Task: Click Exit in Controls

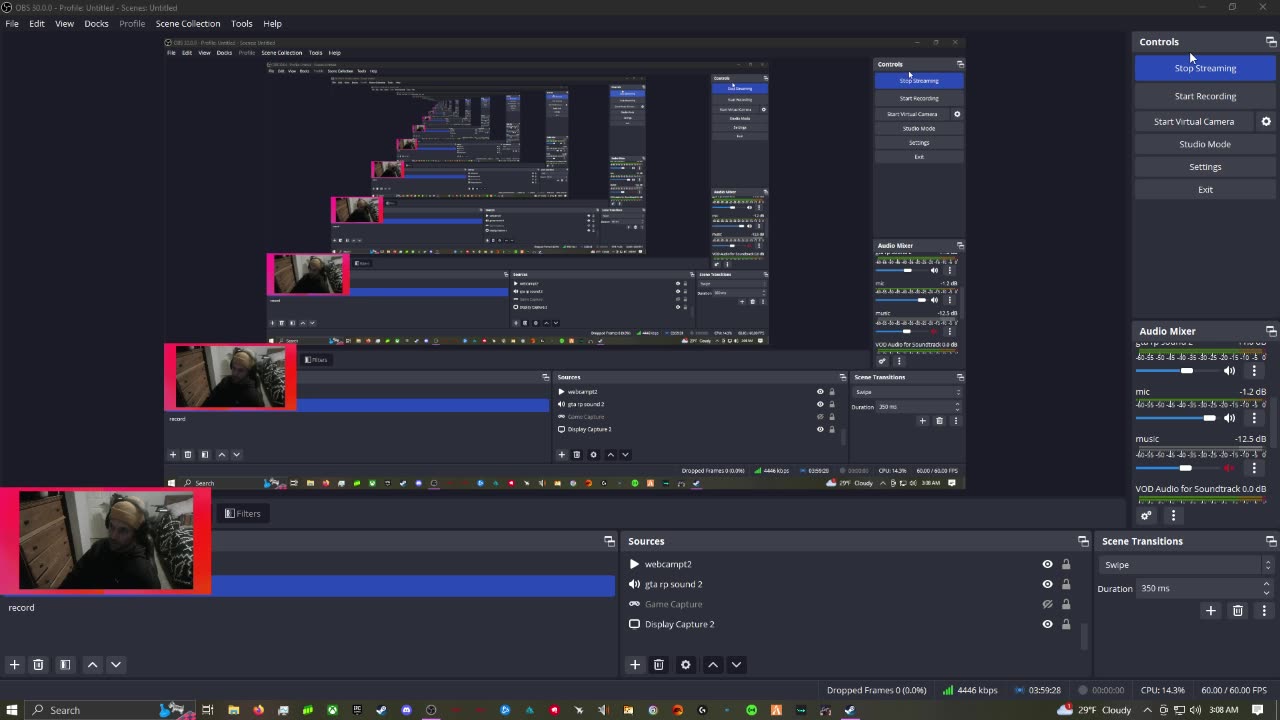Action: click(x=1205, y=190)
